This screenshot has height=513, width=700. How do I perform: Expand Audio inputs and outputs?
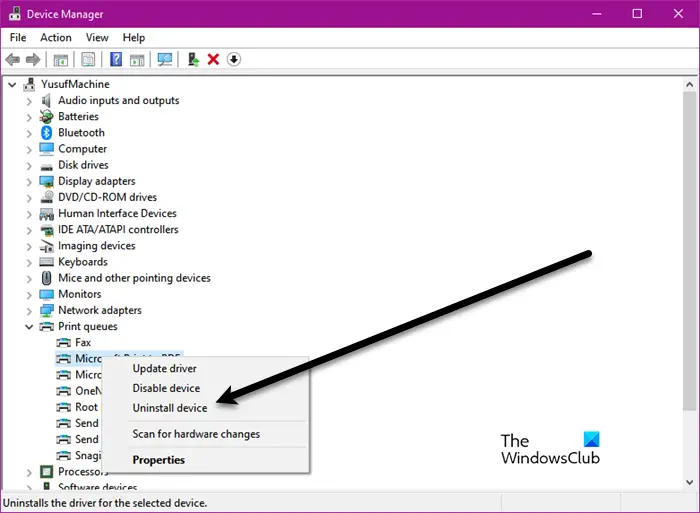coord(29,101)
